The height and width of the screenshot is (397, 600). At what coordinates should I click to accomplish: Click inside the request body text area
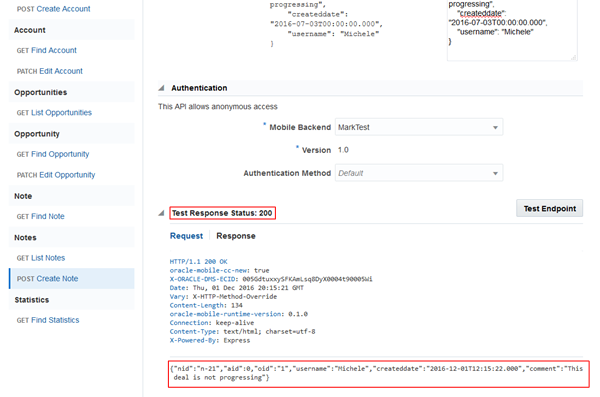tap(512, 30)
